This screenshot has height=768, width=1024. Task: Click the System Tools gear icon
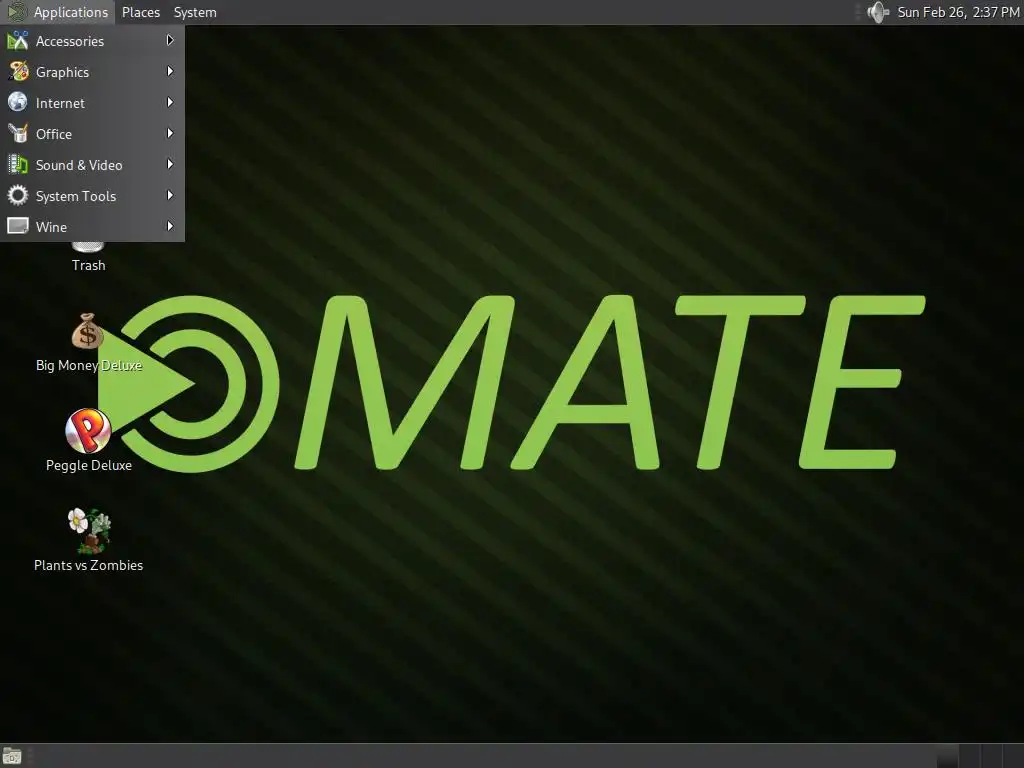(18, 195)
